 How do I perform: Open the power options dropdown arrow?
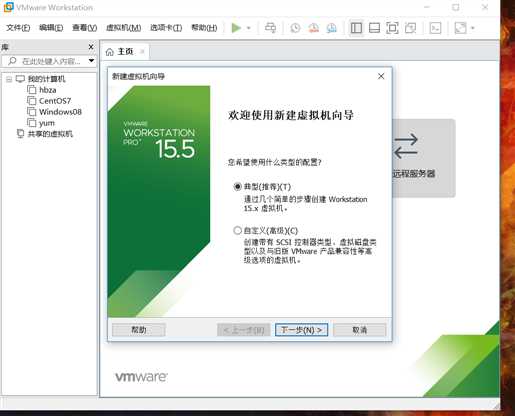coord(249,28)
